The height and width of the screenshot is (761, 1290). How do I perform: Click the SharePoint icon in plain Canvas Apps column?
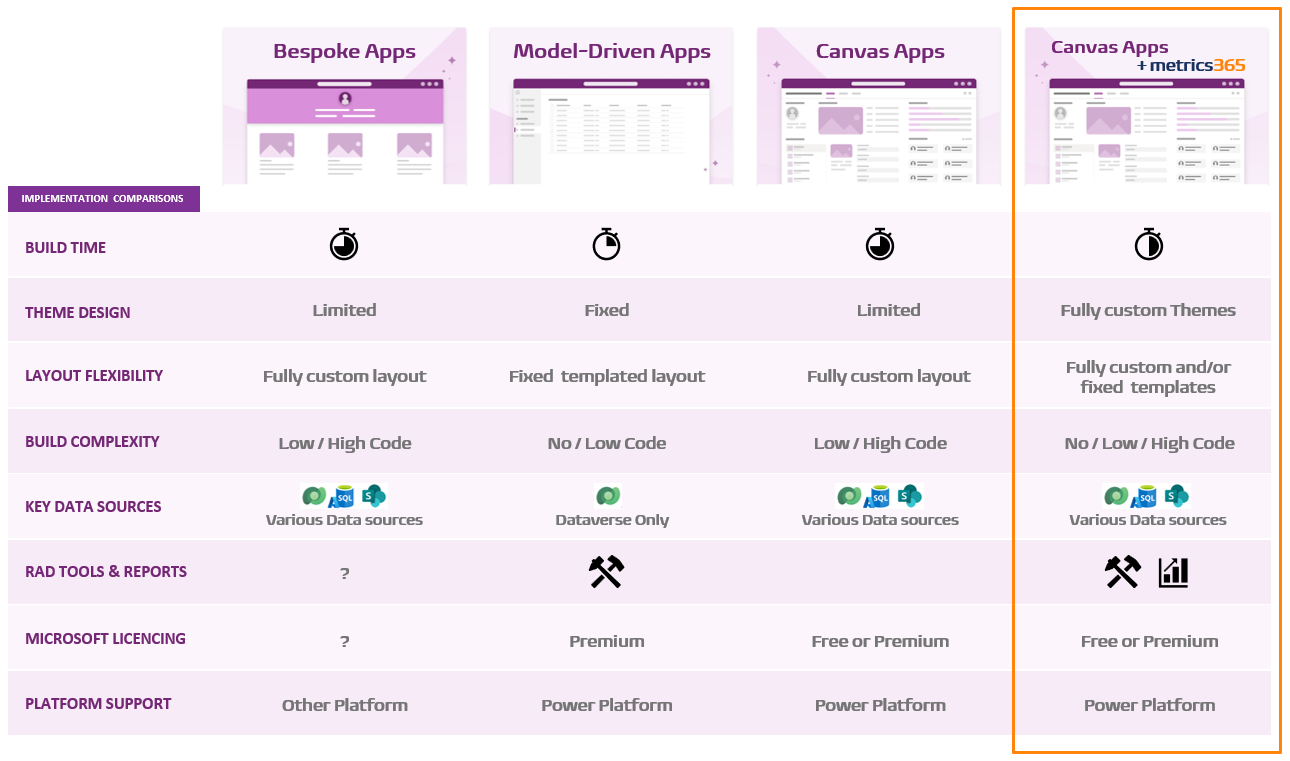(x=910, y=496)
